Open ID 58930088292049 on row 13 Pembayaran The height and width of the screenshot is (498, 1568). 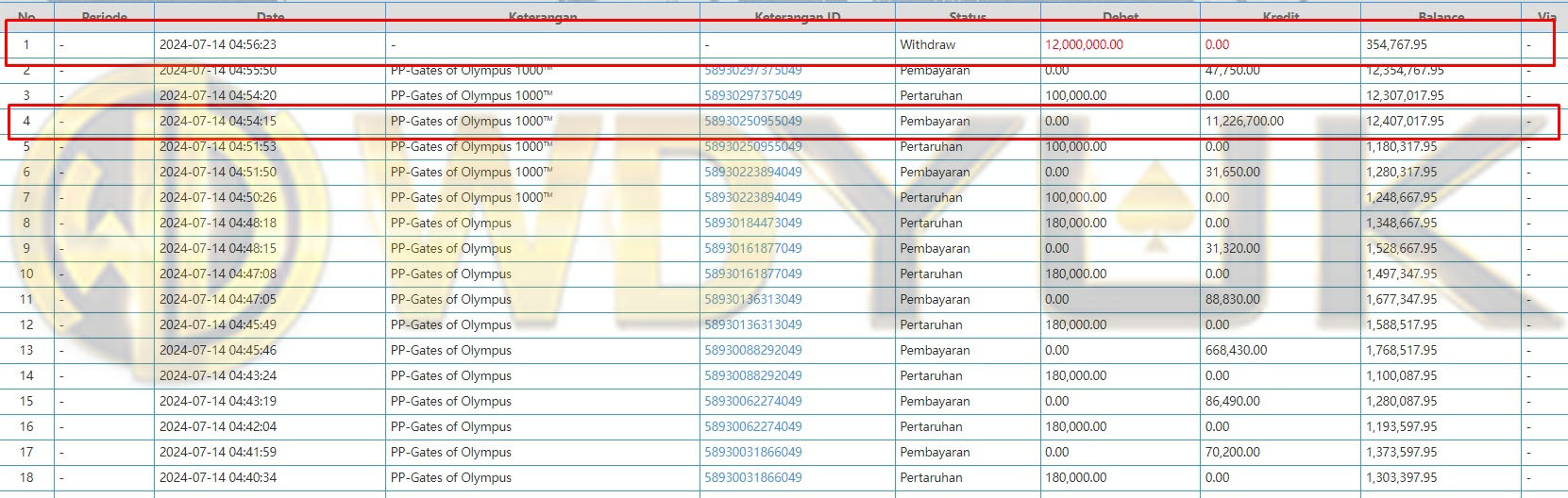(x=752, y=351)
